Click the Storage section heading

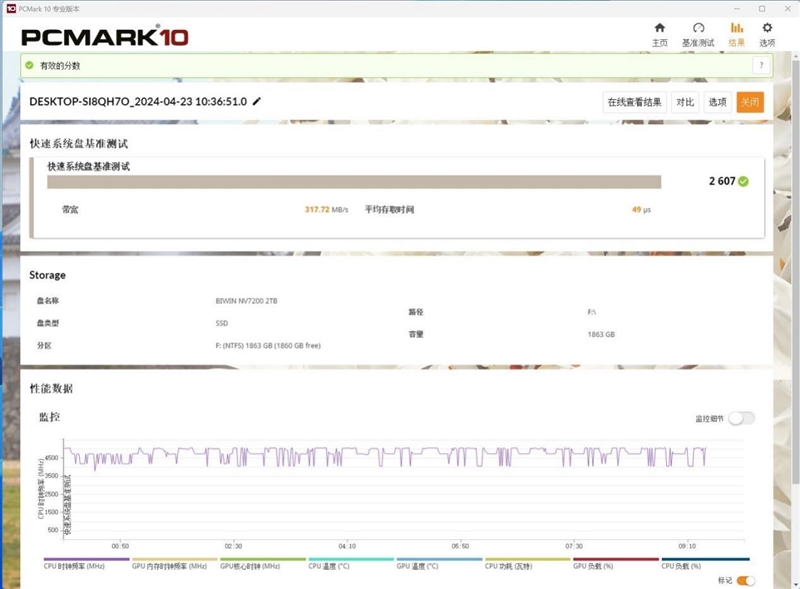pyautogui.click(x=47, y=275)
